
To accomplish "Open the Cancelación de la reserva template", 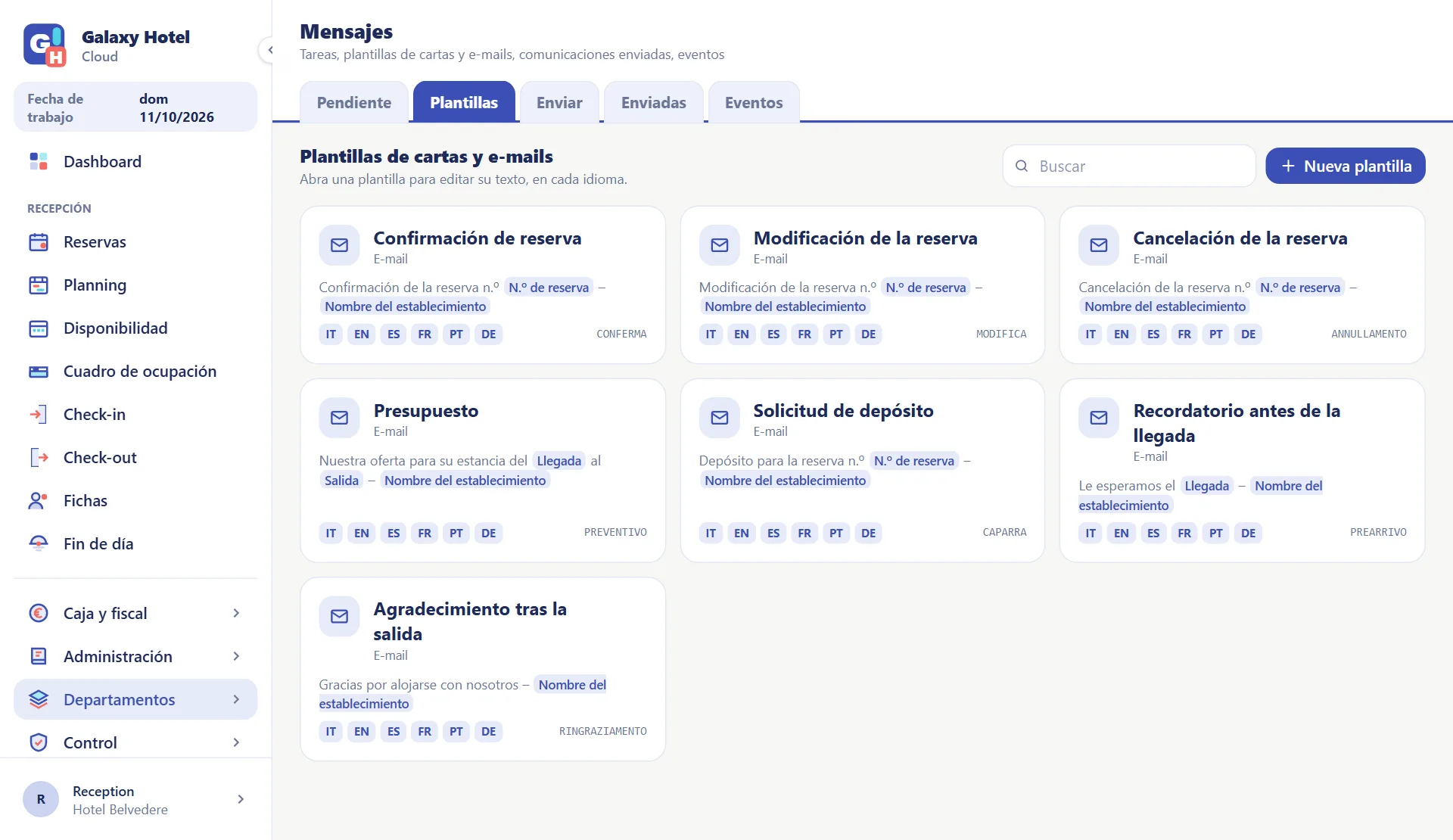I will 1243,285.
